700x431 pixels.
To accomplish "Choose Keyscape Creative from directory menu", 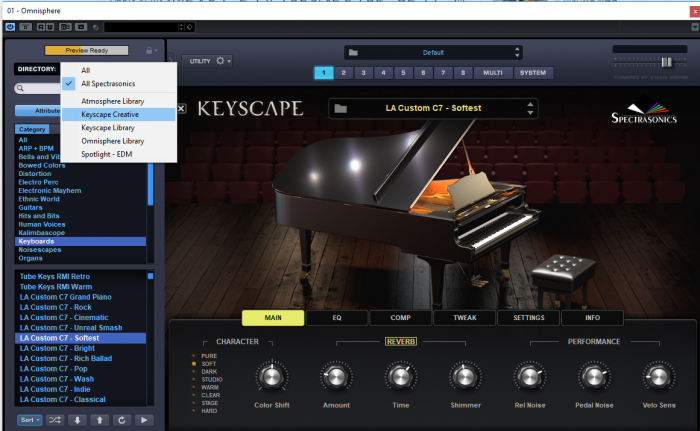I will [119, 115].
